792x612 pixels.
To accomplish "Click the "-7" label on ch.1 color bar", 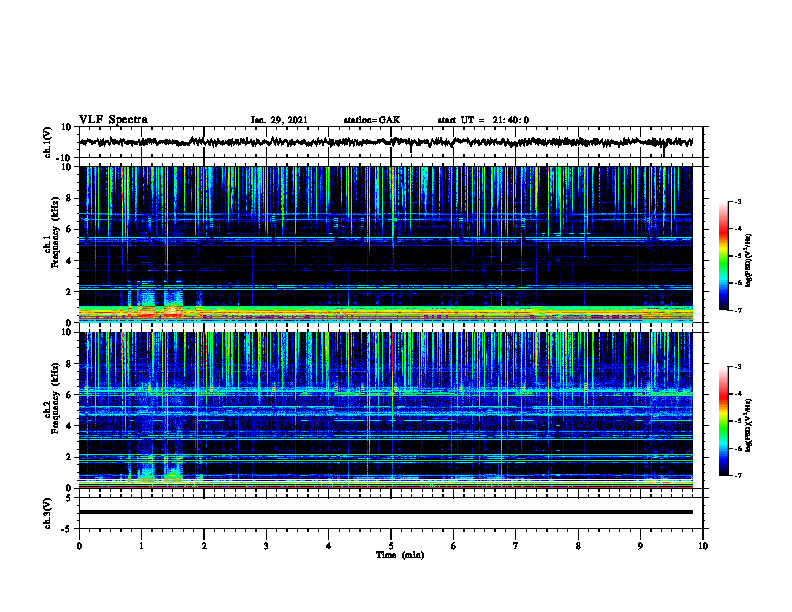I will [738, 310].
